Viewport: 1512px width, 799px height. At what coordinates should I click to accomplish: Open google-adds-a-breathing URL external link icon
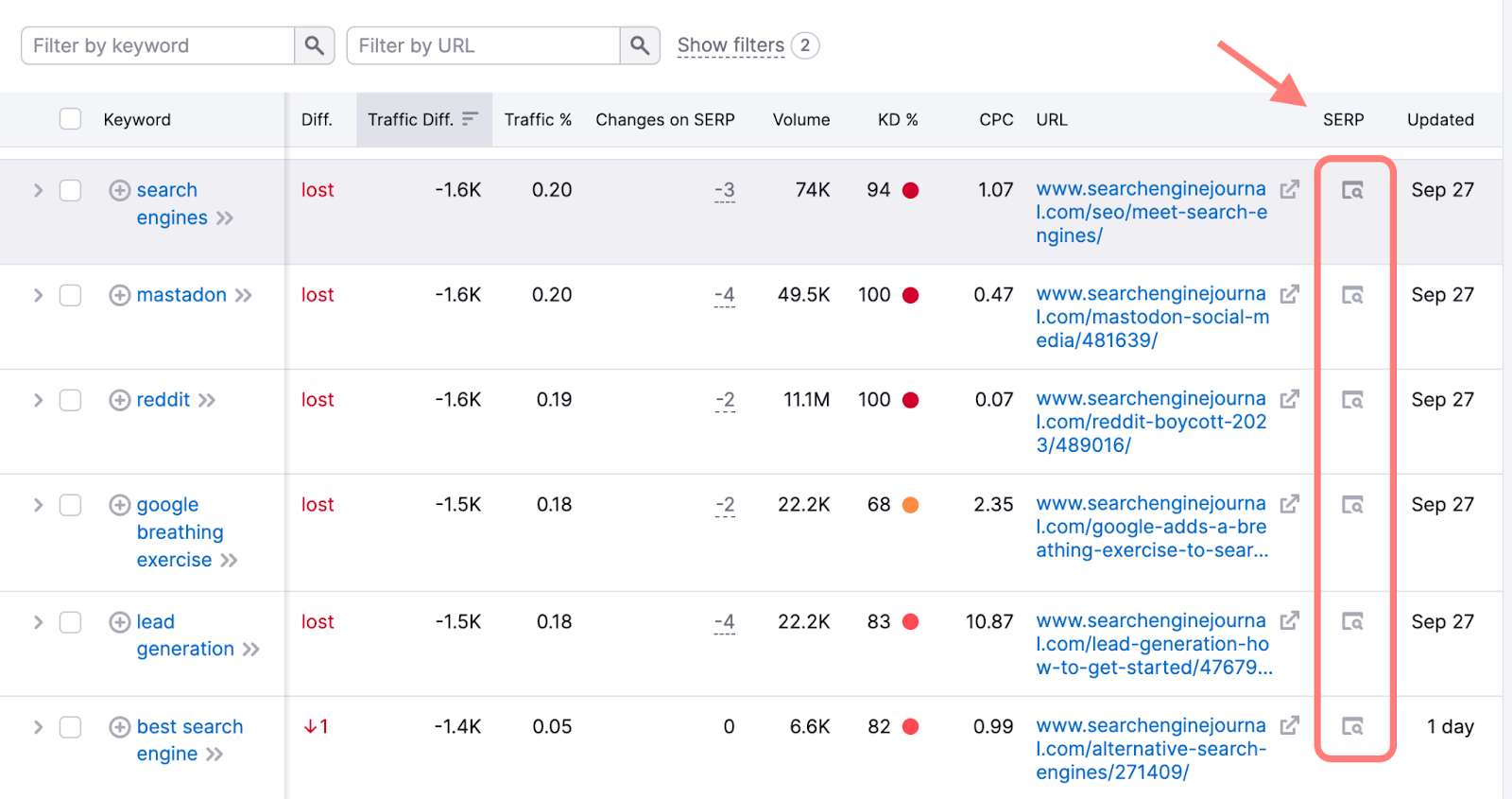[1289, 505]
